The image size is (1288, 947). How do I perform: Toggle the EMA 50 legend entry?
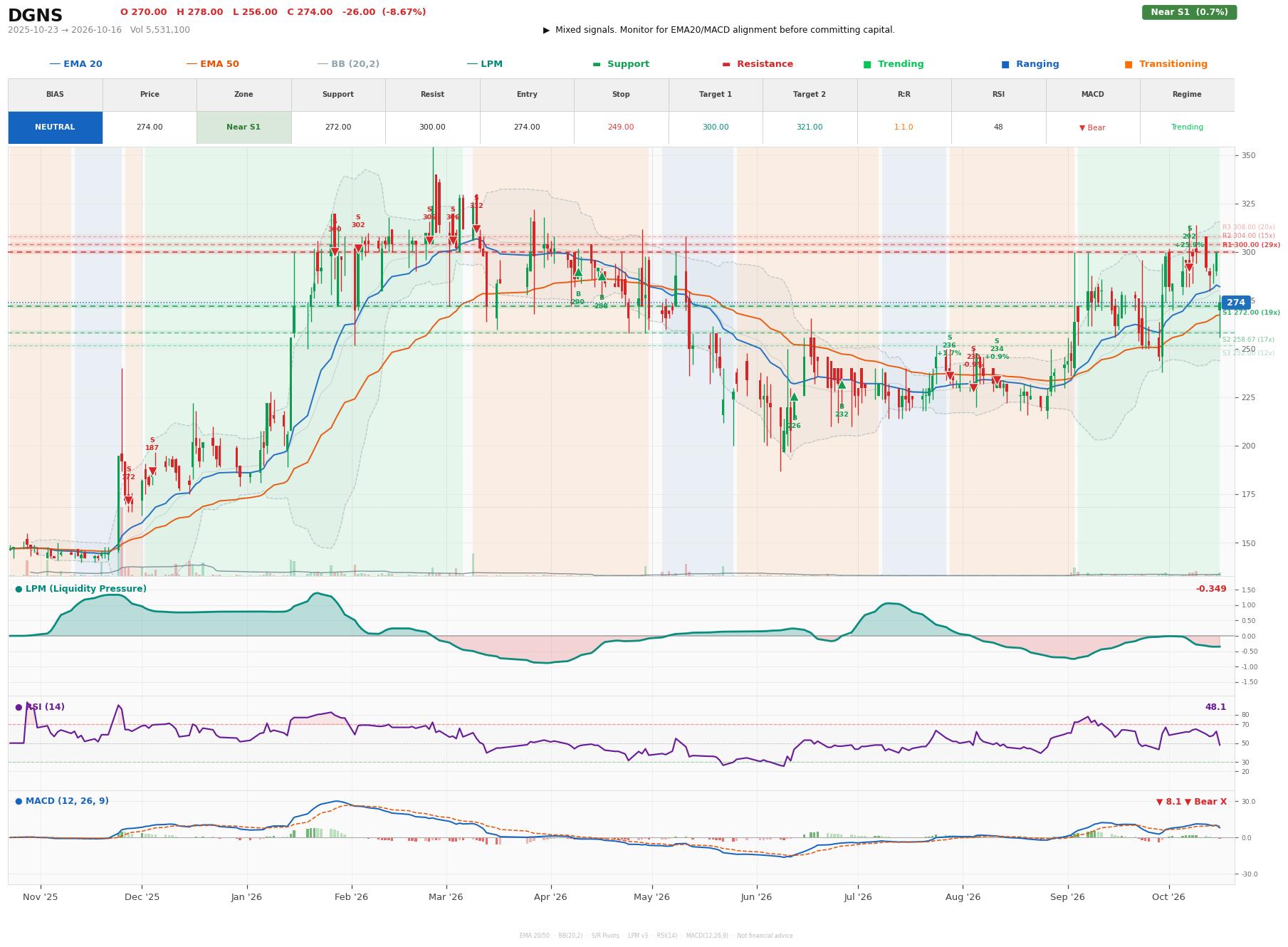pyautogui.click(x=212, y=64)
